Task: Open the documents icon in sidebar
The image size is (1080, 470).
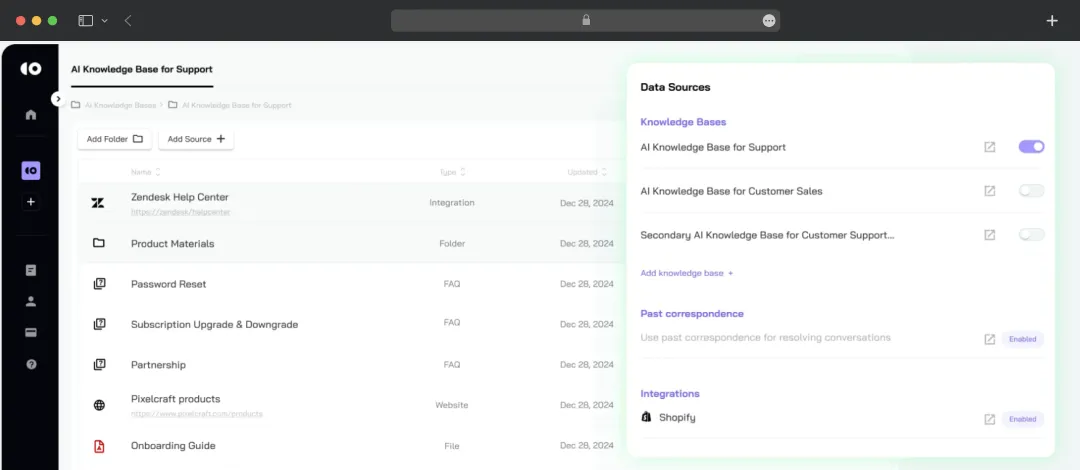Action: (x=31, y=270)
